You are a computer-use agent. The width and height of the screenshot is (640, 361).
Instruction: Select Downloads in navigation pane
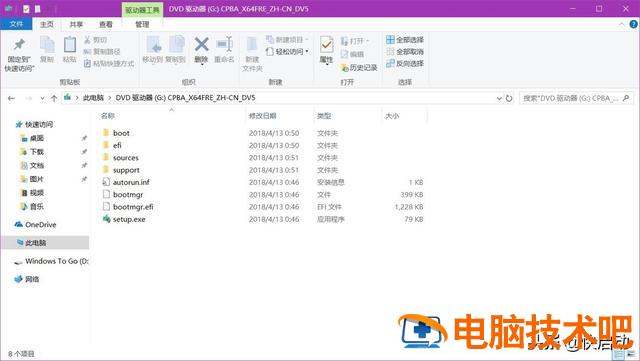pos(37,152)
